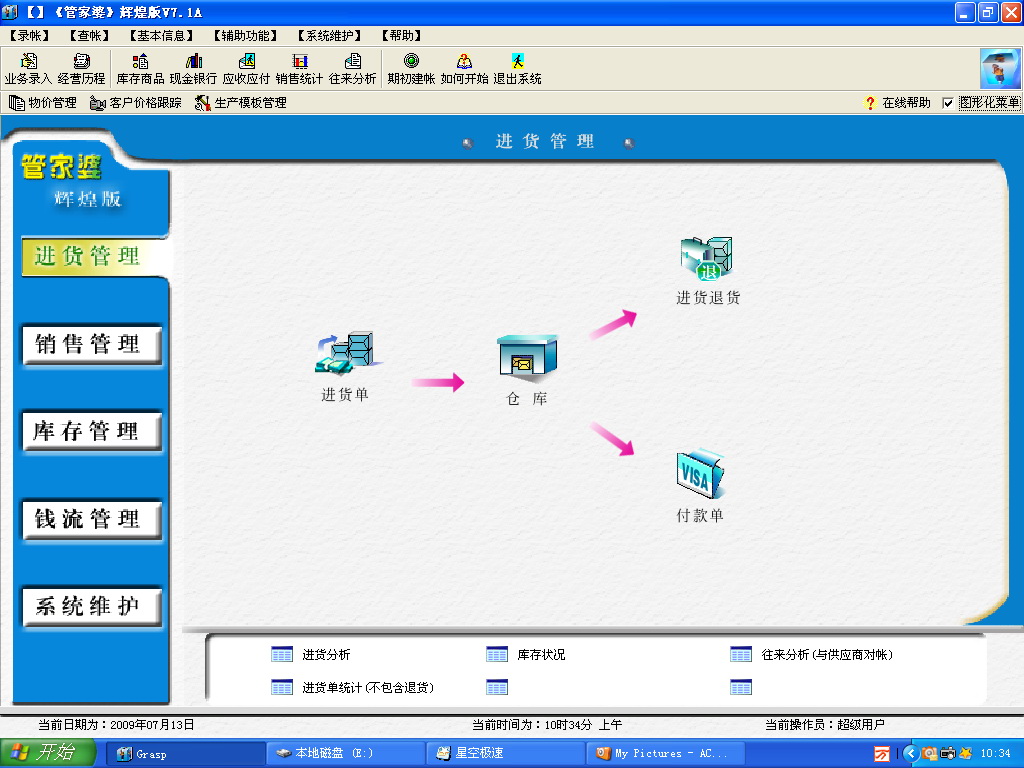
Task: Open the 【录帐】 menu
Action: [28, 35]
